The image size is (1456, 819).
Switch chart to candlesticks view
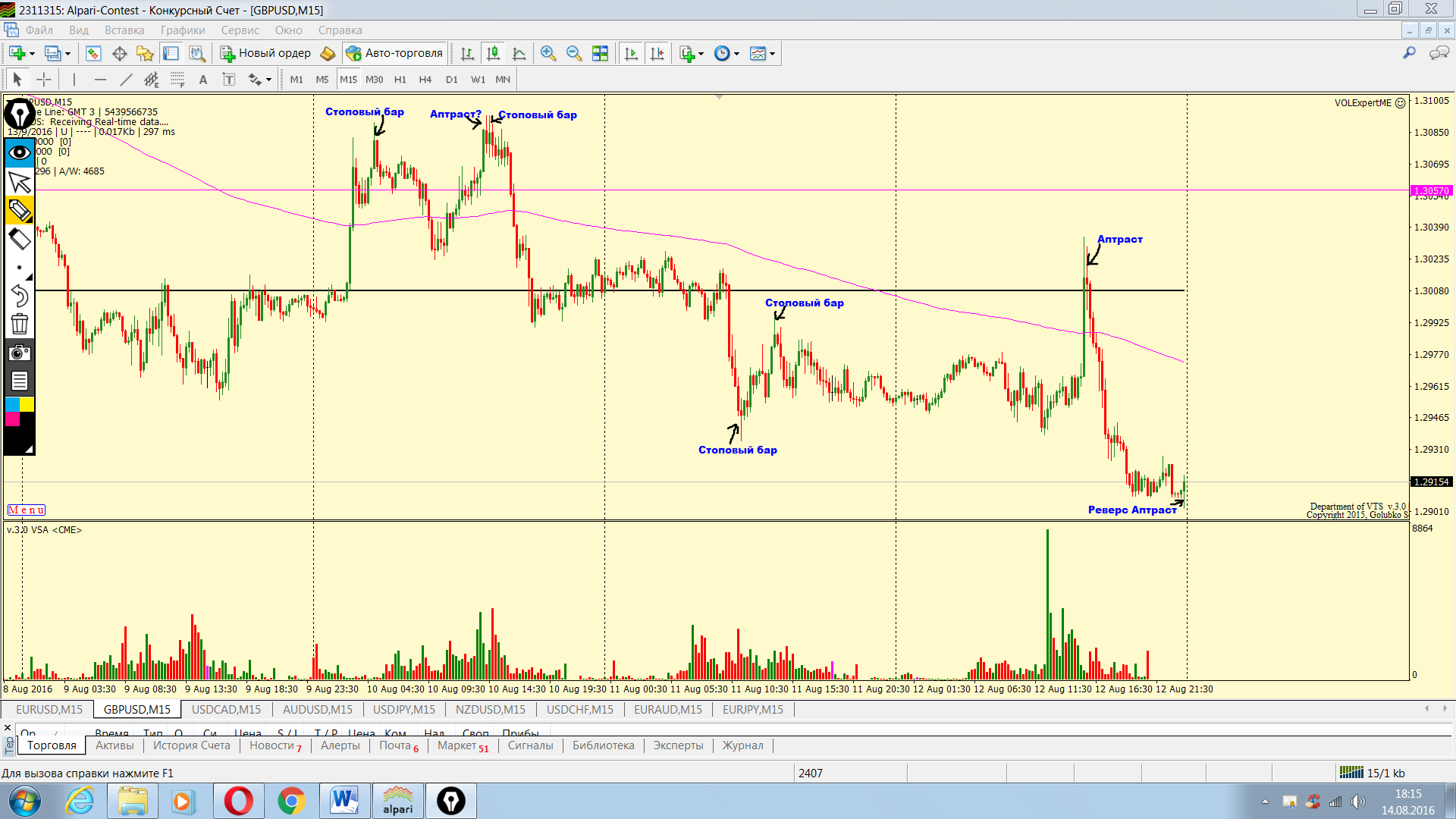click(493, 53)
